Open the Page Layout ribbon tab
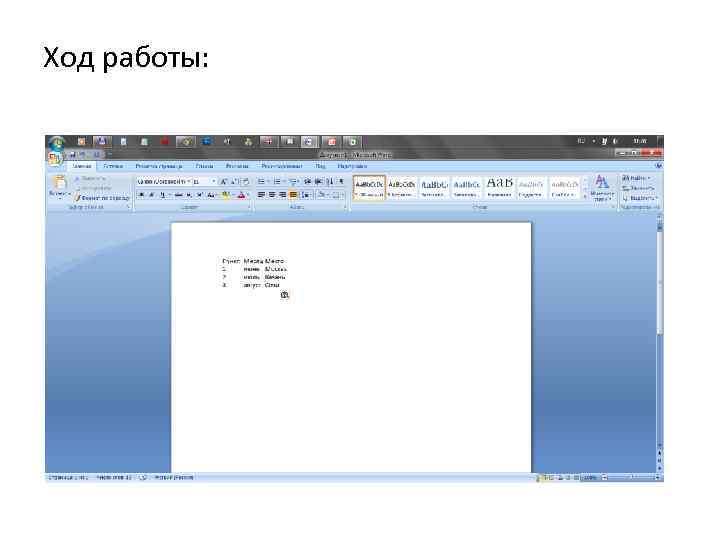This screenshot has height=540, width=720. tap(159, 166)
